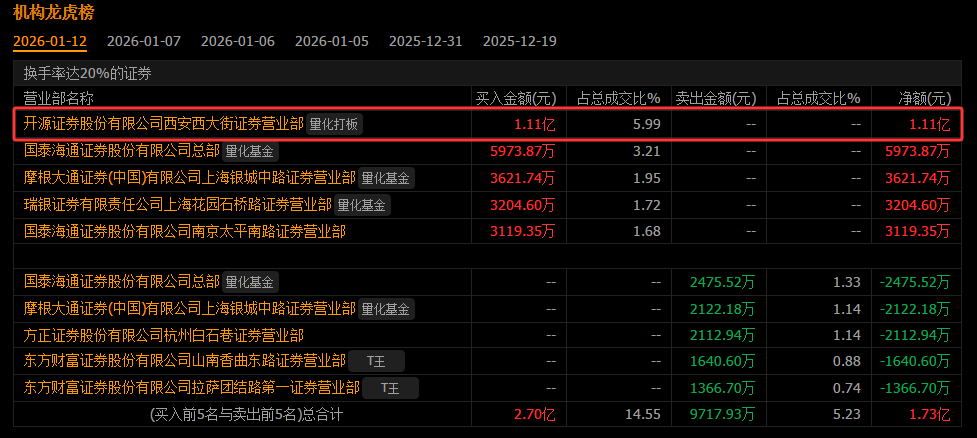Image resolution: width=977 pixels, height=438 pixels.
Task: Select the 0.74 sell percentage cell
Action: (x=848, y=388)
